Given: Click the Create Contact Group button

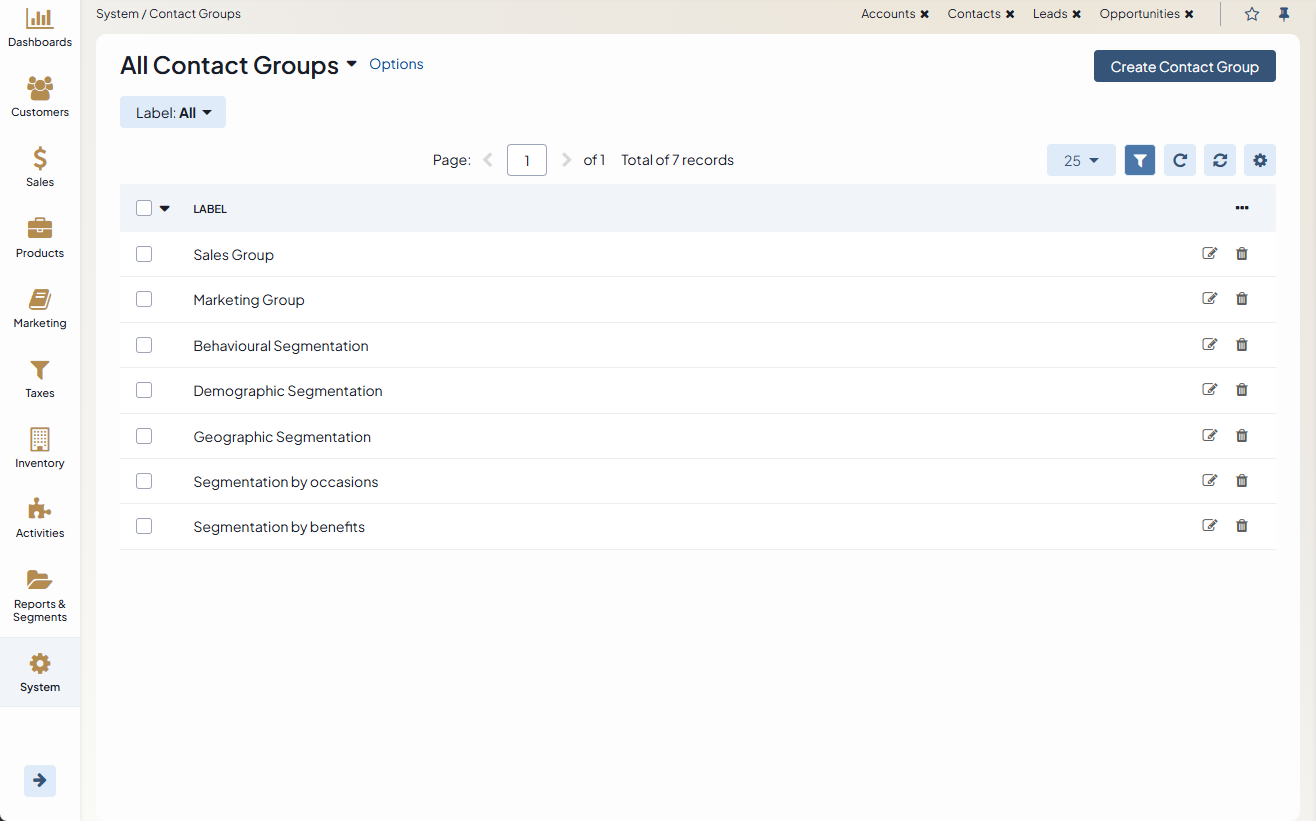Looking at the screenshot, I should 1184,67.
